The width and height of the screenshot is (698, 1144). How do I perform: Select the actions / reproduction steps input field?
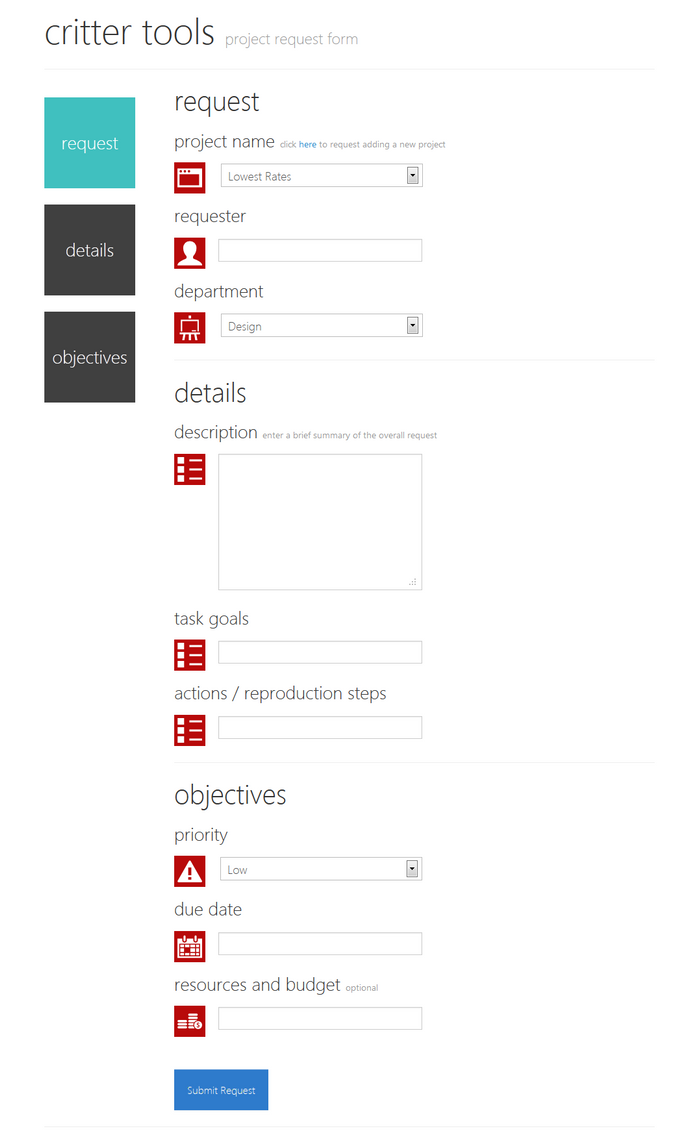320,727
